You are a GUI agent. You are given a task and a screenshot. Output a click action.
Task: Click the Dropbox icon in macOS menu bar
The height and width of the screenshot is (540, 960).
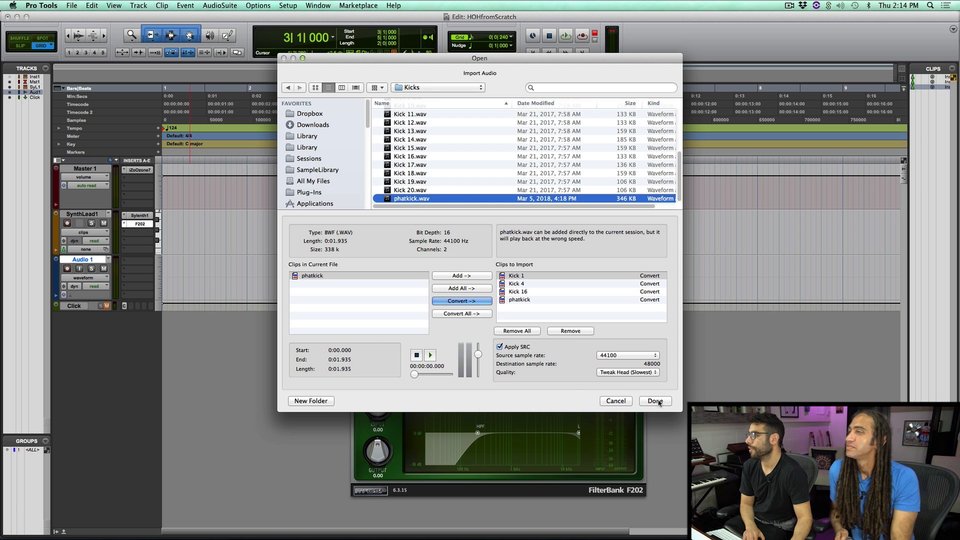803,5
